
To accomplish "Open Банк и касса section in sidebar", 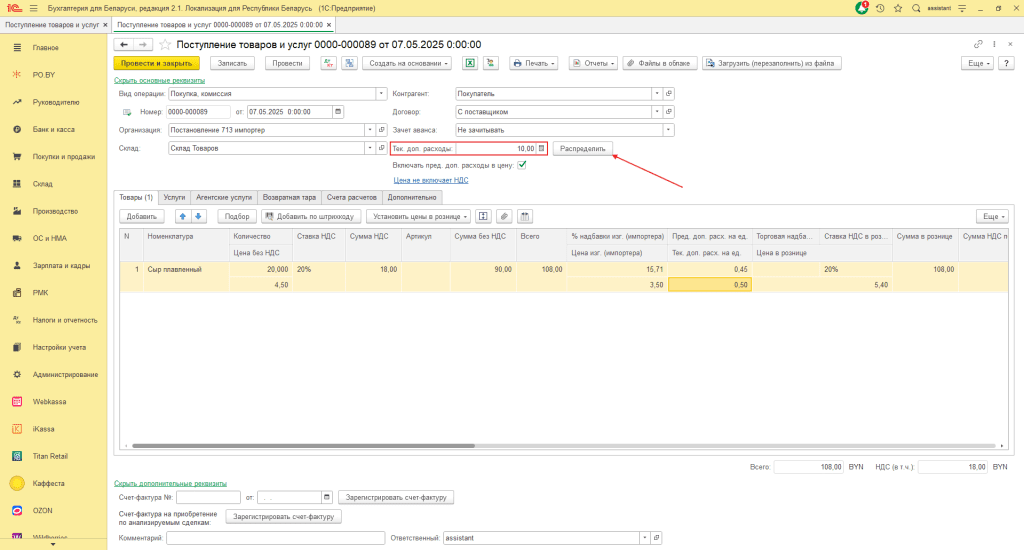I will pyautogui.click(x=53, y=130).
